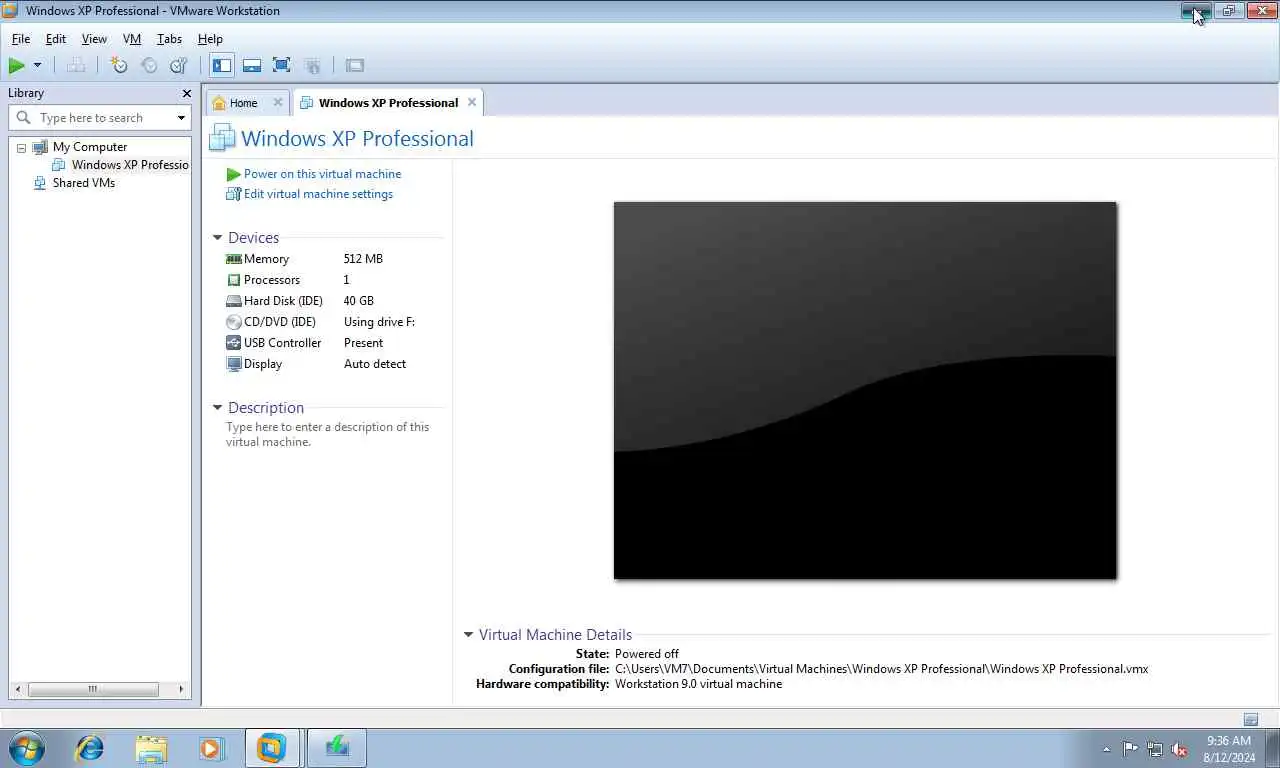Click the Hard Disk drive icon
Image resolution: width=1280 pixels, height=768 pixels.
click(234, 301)
